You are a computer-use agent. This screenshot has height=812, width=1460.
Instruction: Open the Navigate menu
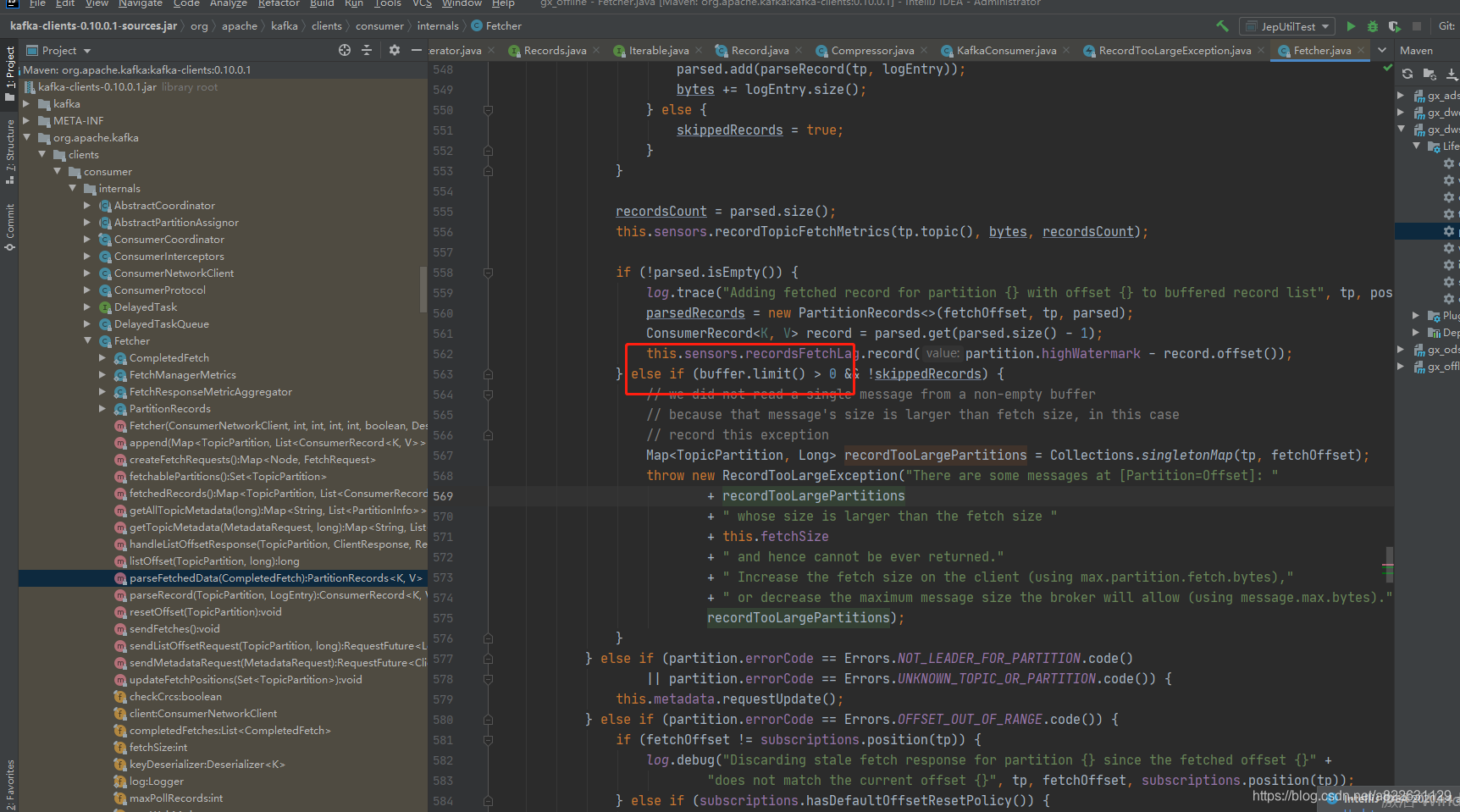click(x=141, y=3)
